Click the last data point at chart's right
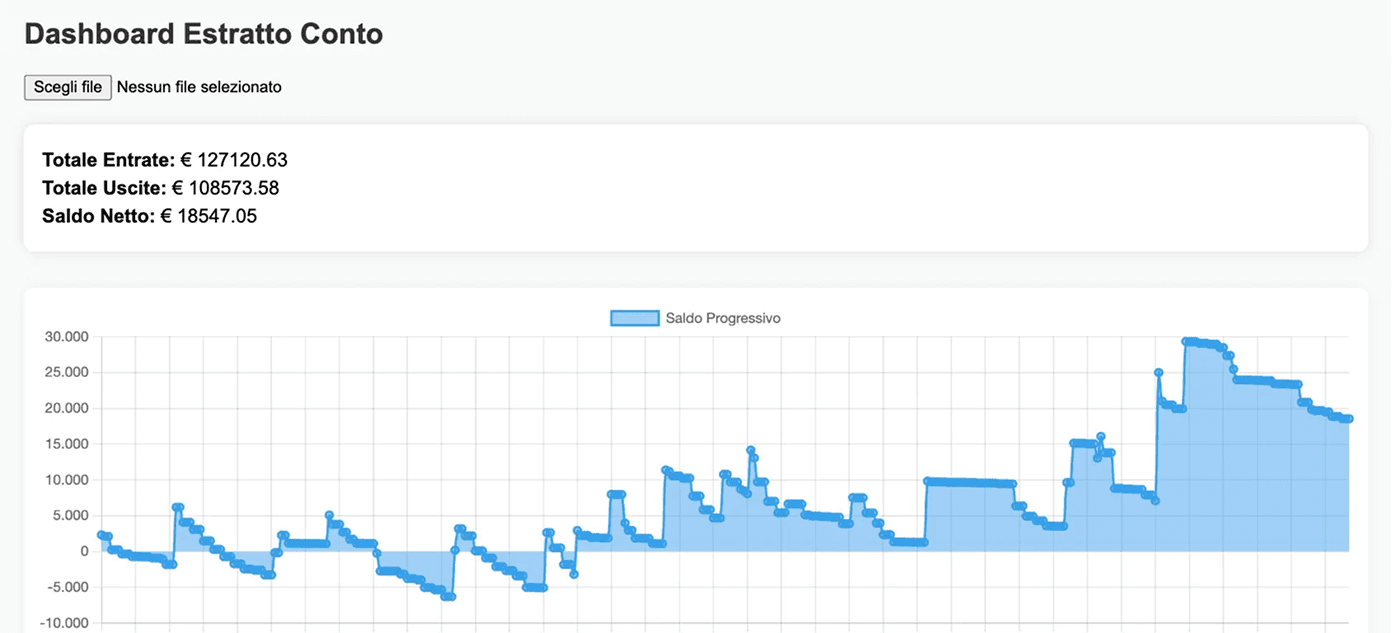 pyautogui.click(x=1348, y=419)
